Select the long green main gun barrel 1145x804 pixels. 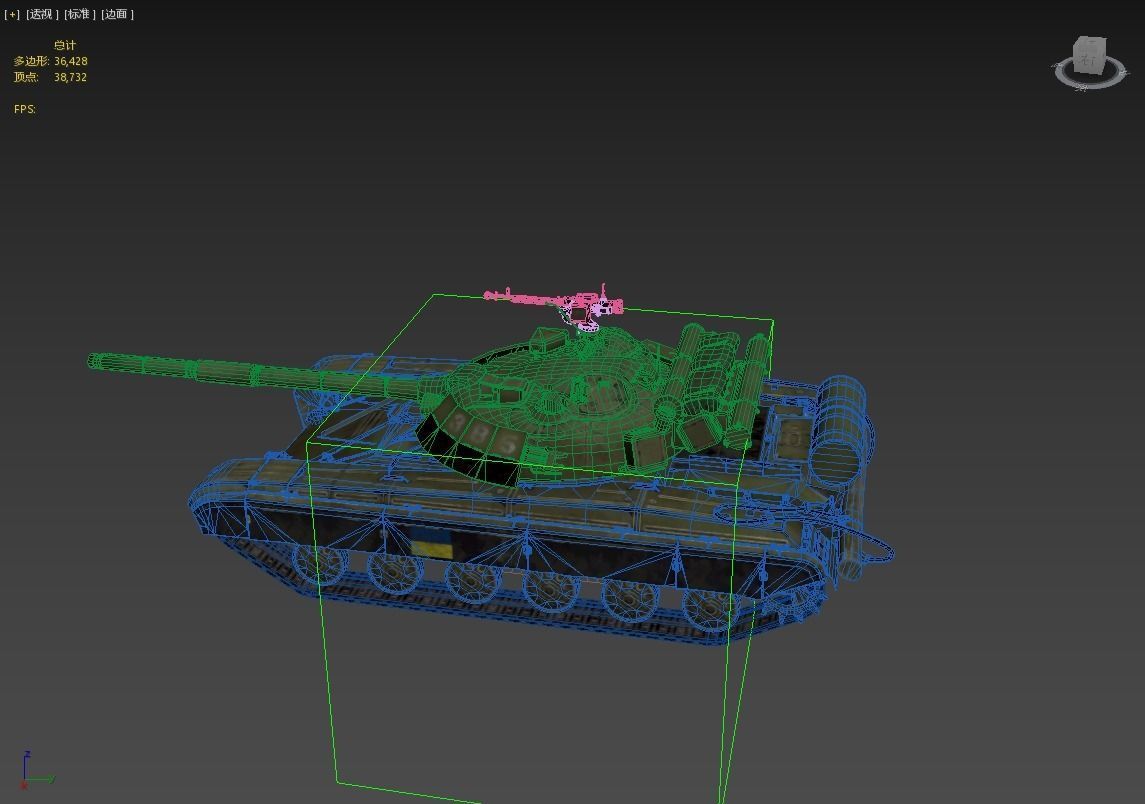click(256, 376)
